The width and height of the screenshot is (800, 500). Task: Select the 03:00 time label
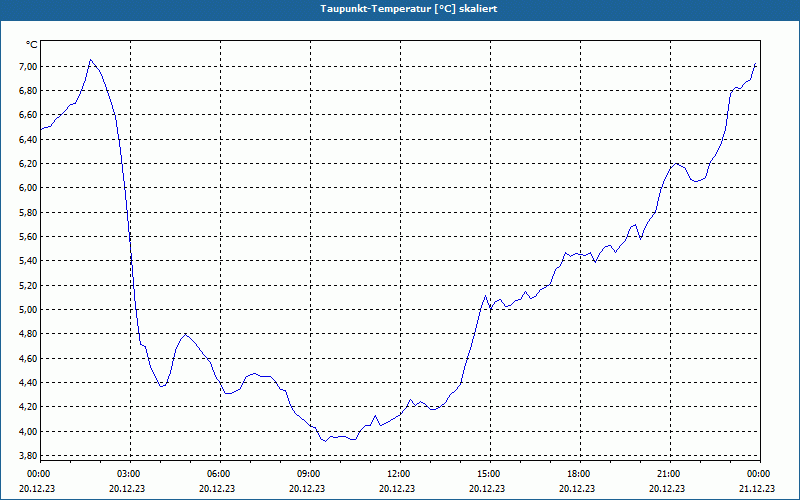[129, 474]
